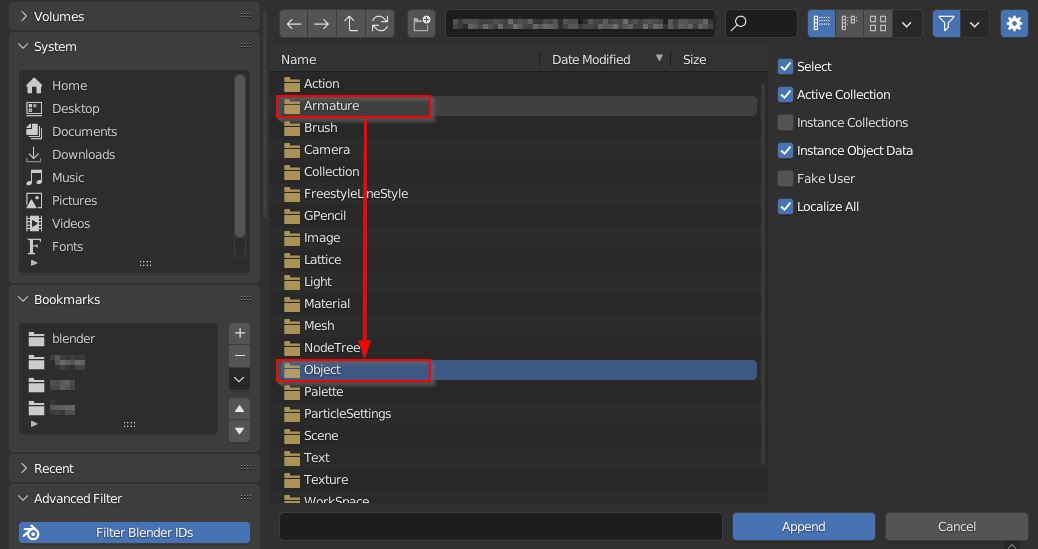Open bookmarks specials dropdown menu
The height and width of the screenshot is (549, 1038).
240,379
